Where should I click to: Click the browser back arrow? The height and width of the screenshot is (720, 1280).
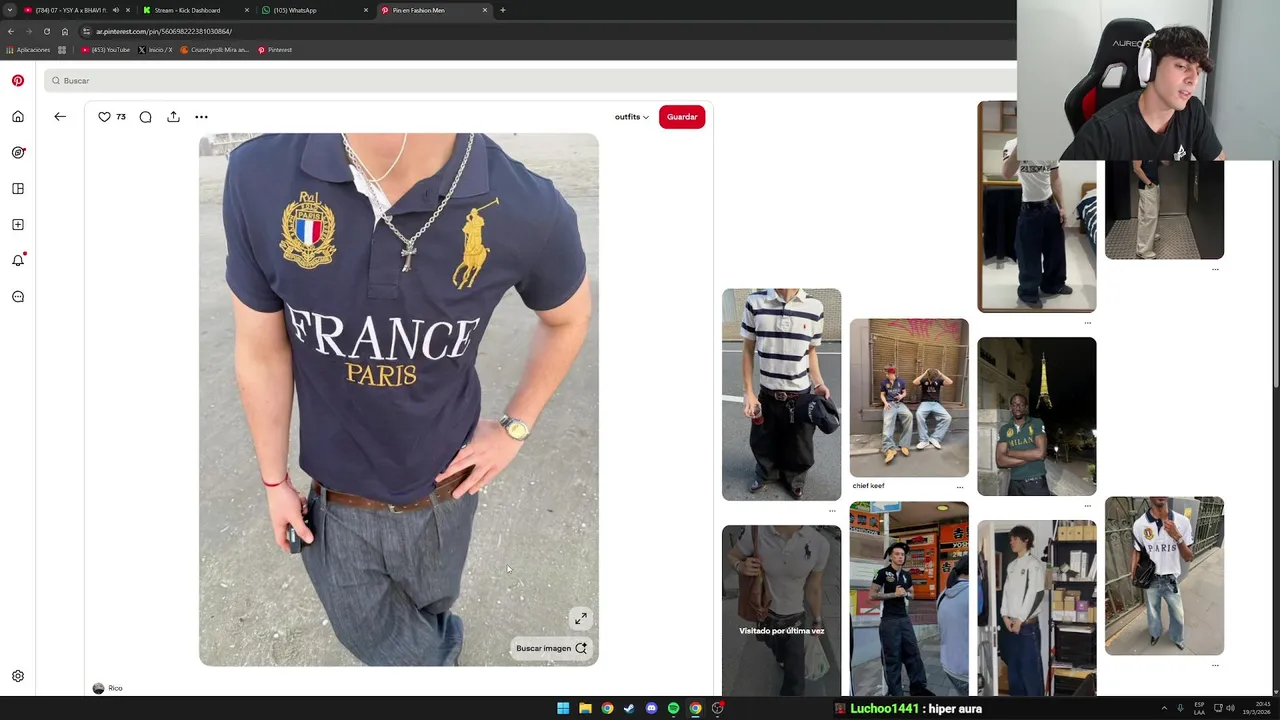point(11,31)
